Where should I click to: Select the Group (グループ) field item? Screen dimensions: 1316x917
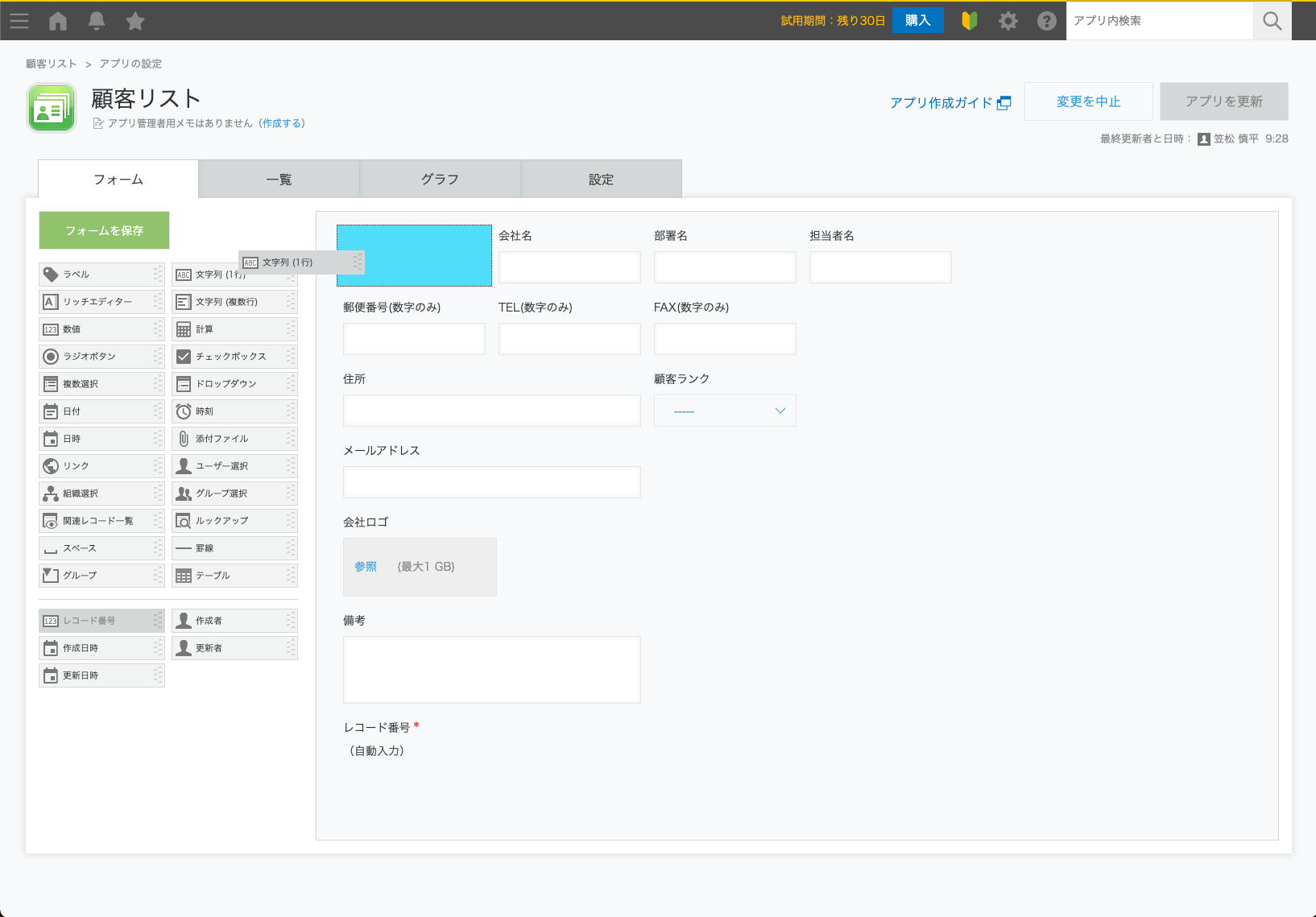tap(101, 576)
